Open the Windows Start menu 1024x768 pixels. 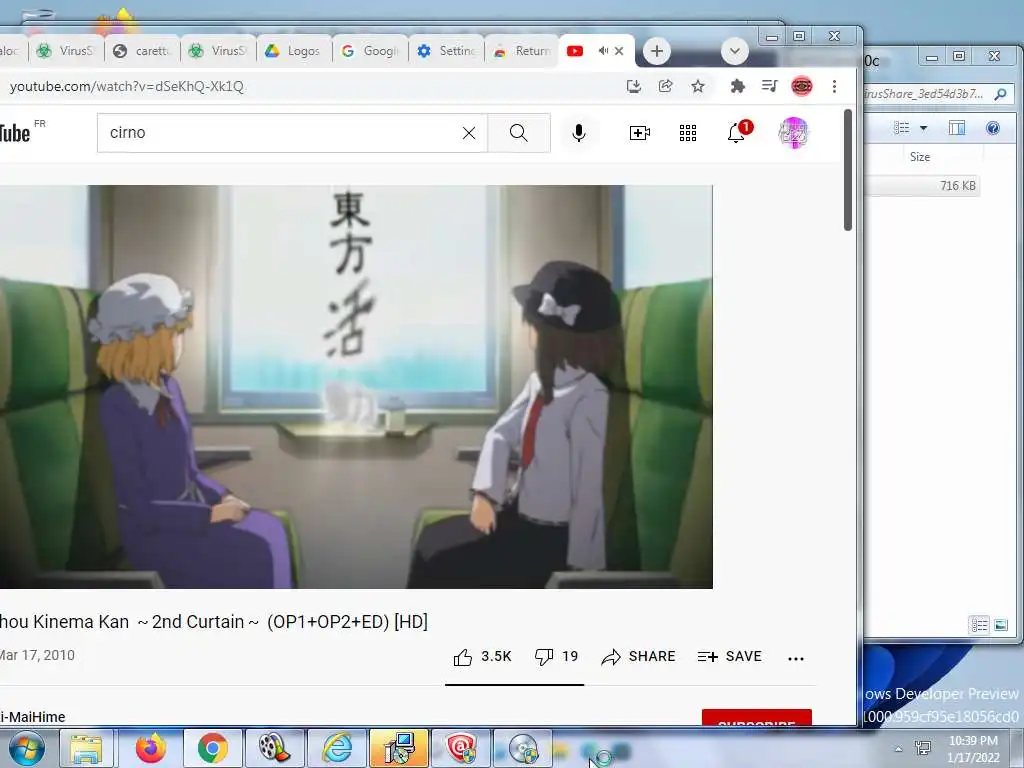tap(26, 748)
